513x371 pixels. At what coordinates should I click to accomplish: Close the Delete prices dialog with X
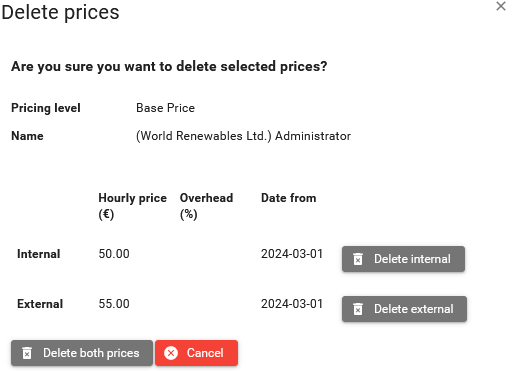point(501,6)
